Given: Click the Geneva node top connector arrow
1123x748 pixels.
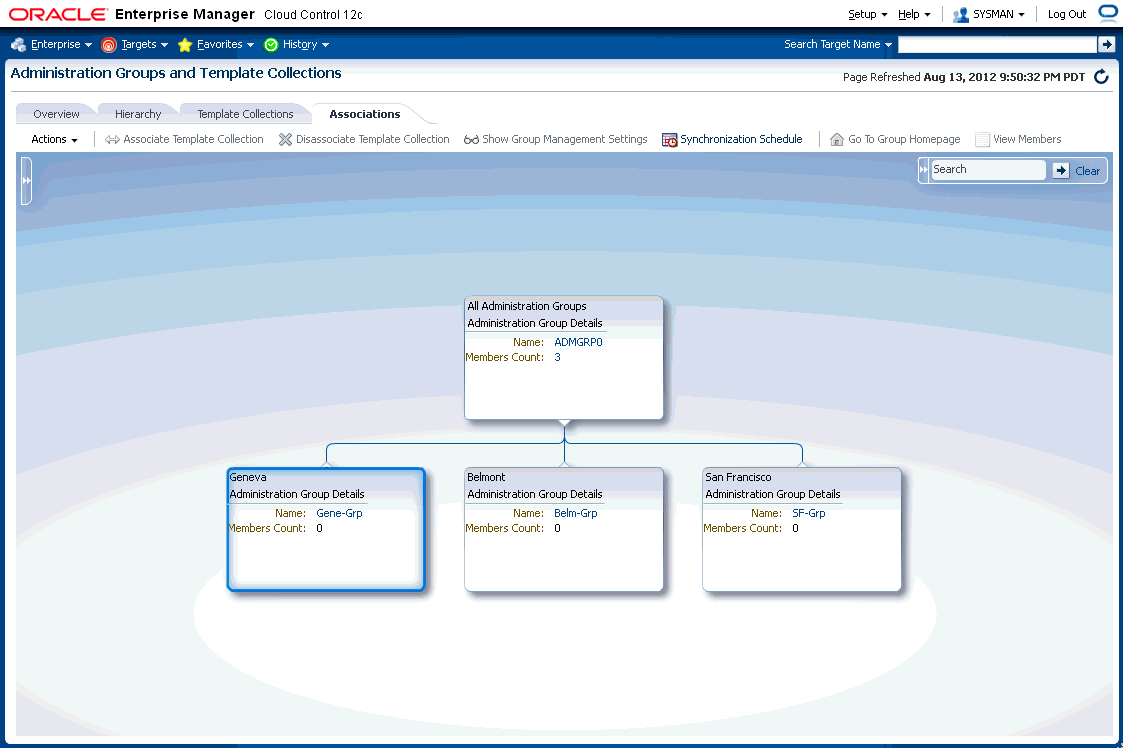Looking at the screenshot, I should pos(327,465).
